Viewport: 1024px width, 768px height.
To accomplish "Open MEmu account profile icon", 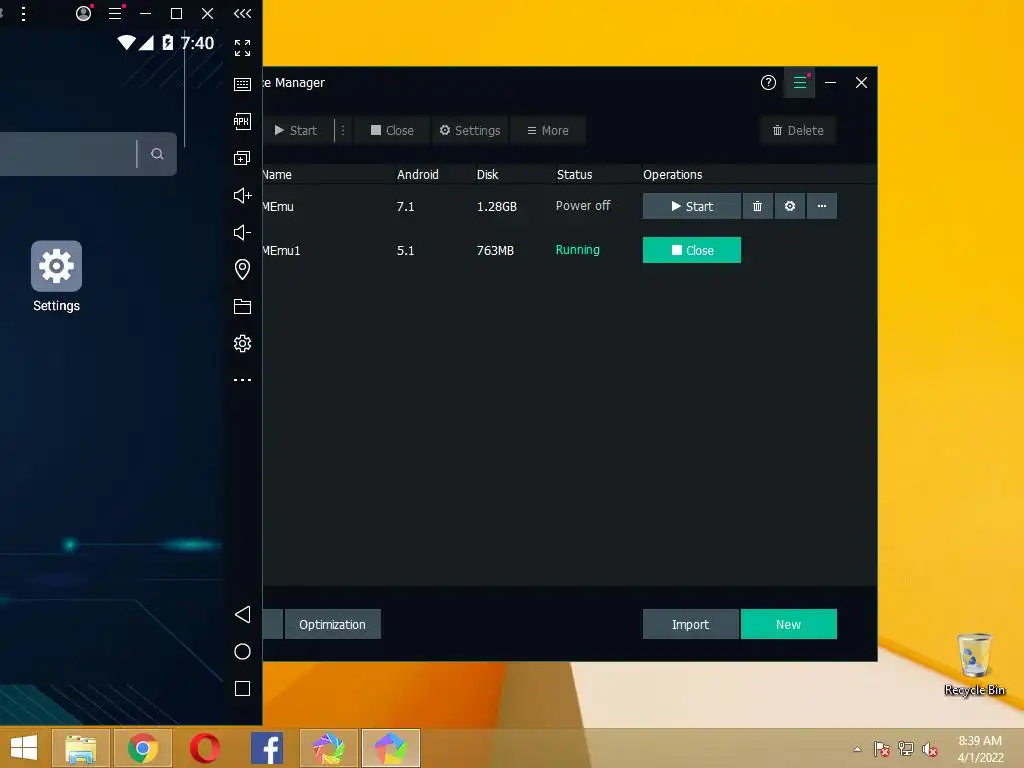I will tap(84, 13).
